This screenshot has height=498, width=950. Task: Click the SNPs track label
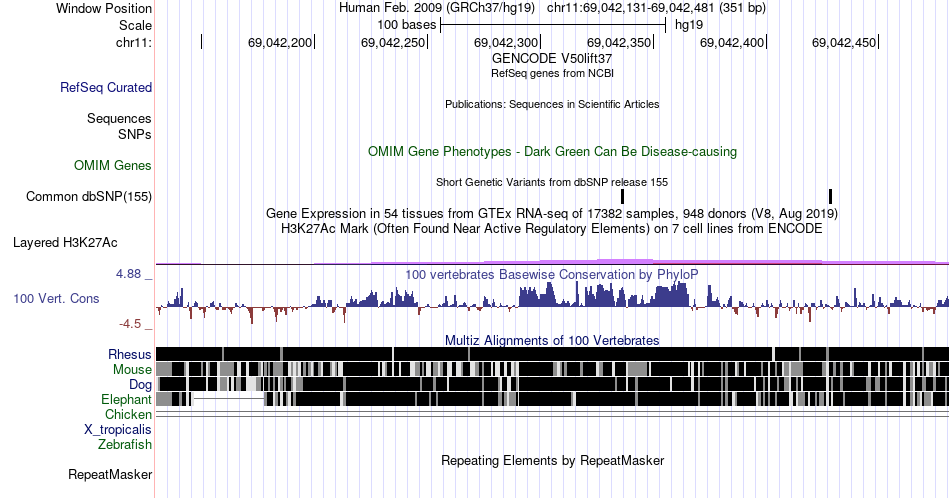click(135, 134)
